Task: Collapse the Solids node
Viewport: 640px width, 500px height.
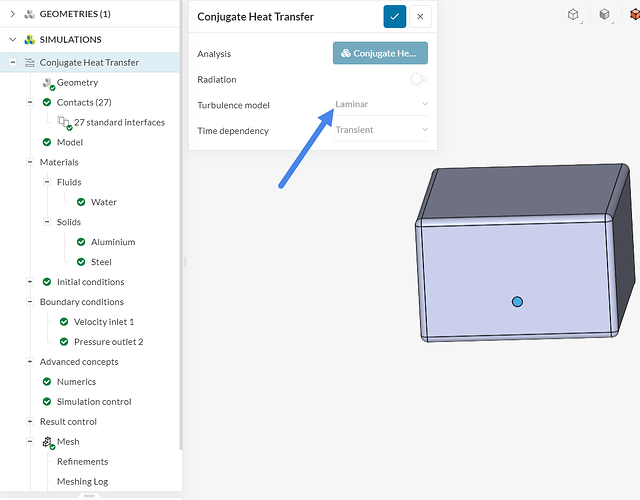Action: [47, 222]
